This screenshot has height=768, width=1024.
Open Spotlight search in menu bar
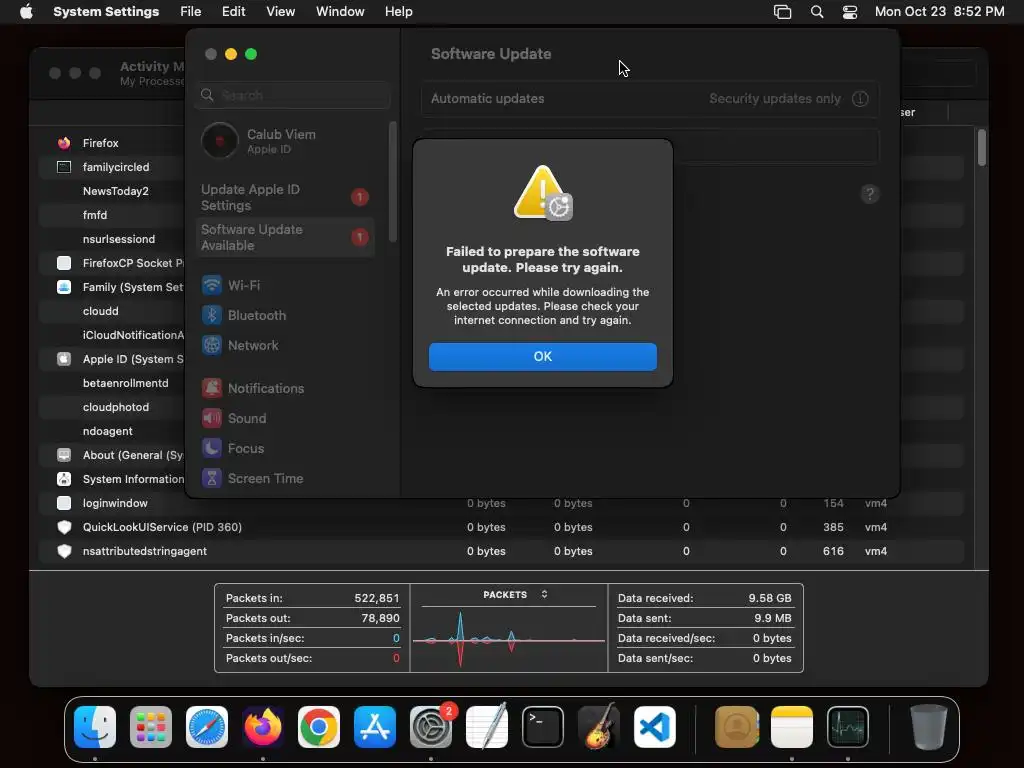(x=816, y=12)
